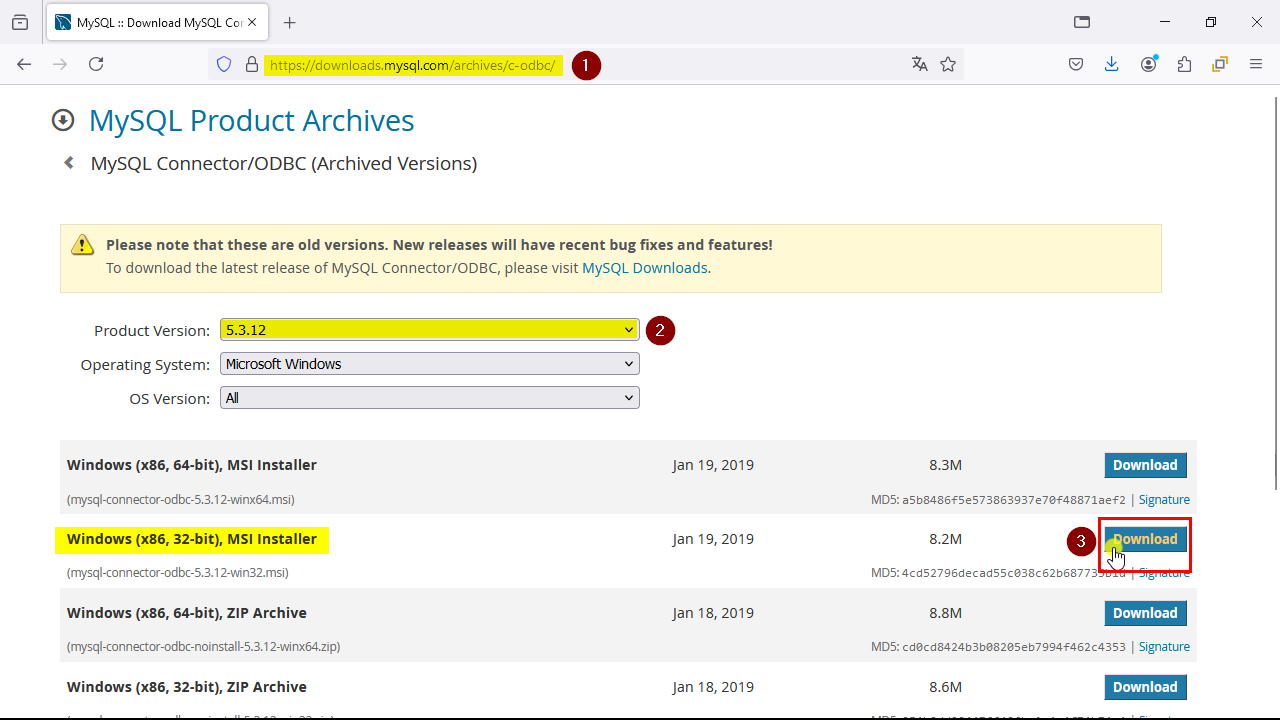Open the Operating System dropdown
1280x720 pixels.
[x=429, y=364]
